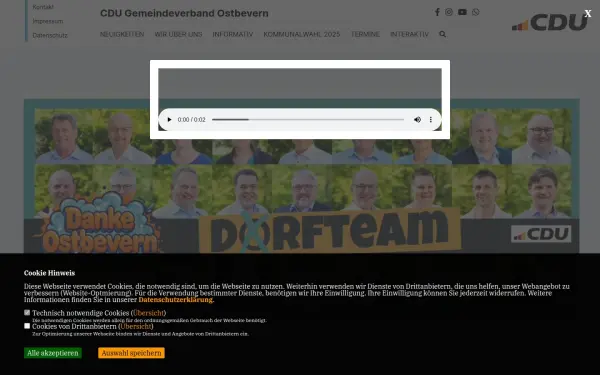This screenshot has width=600, height=375.
Task: Open Übersicht for necessary cookies
Action: (x=148, y=313)
